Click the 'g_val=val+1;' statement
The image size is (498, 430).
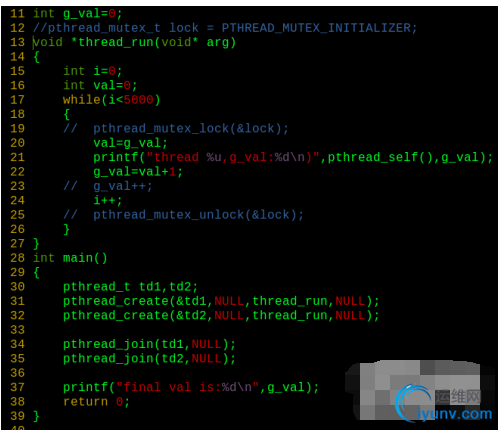138,172
